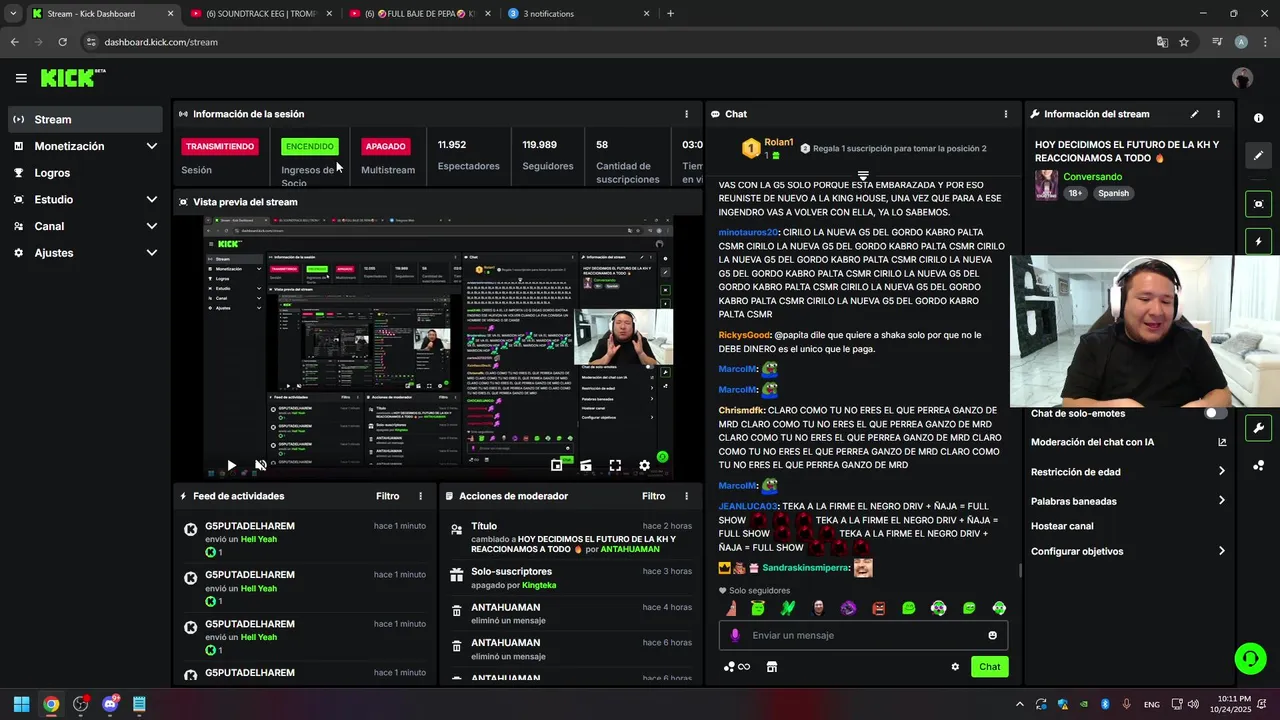Play the stream preview video
The height and width of the screenshot is (720, 1280).
231,465
